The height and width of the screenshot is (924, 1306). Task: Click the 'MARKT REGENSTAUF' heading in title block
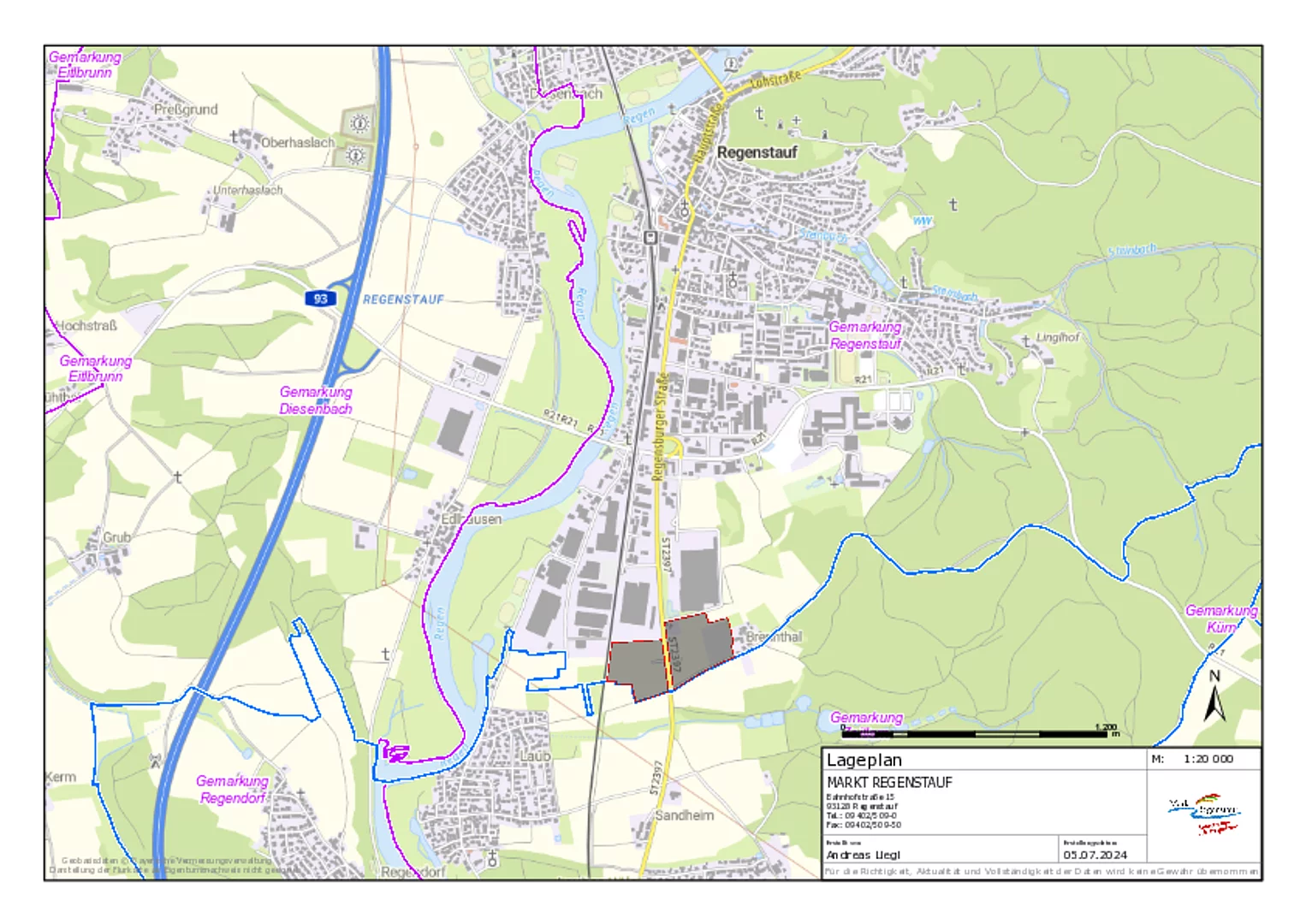coord(888,782)
